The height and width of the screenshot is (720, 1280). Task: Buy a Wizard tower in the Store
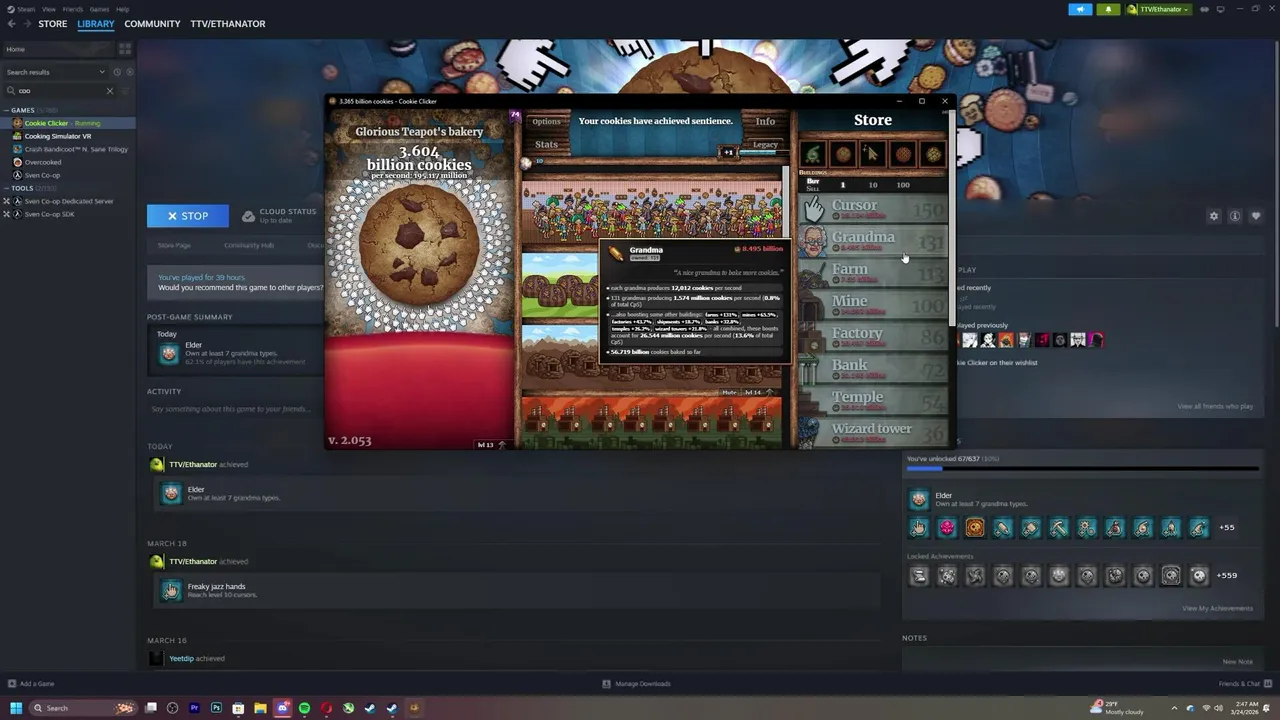click(872, 432)
